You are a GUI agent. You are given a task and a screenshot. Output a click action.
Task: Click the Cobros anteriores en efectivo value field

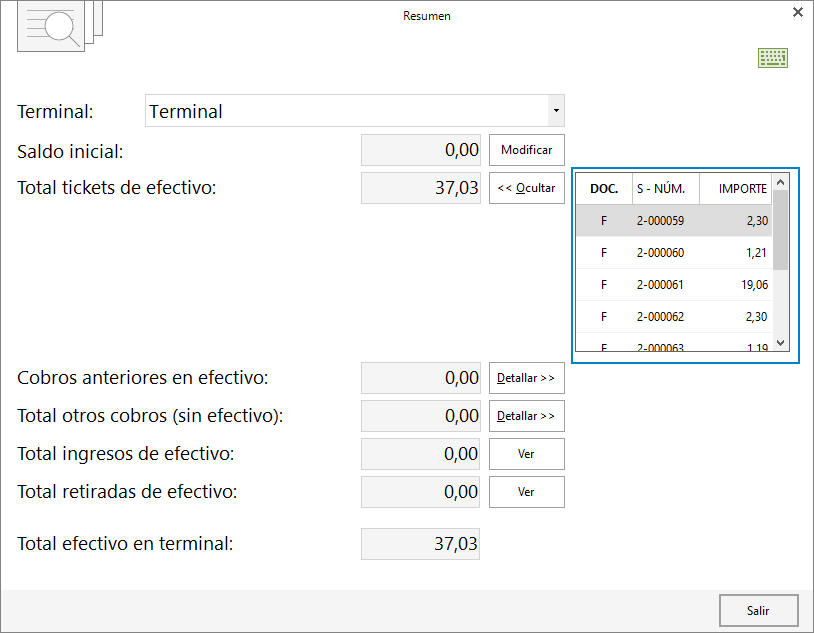click(420, 378)
